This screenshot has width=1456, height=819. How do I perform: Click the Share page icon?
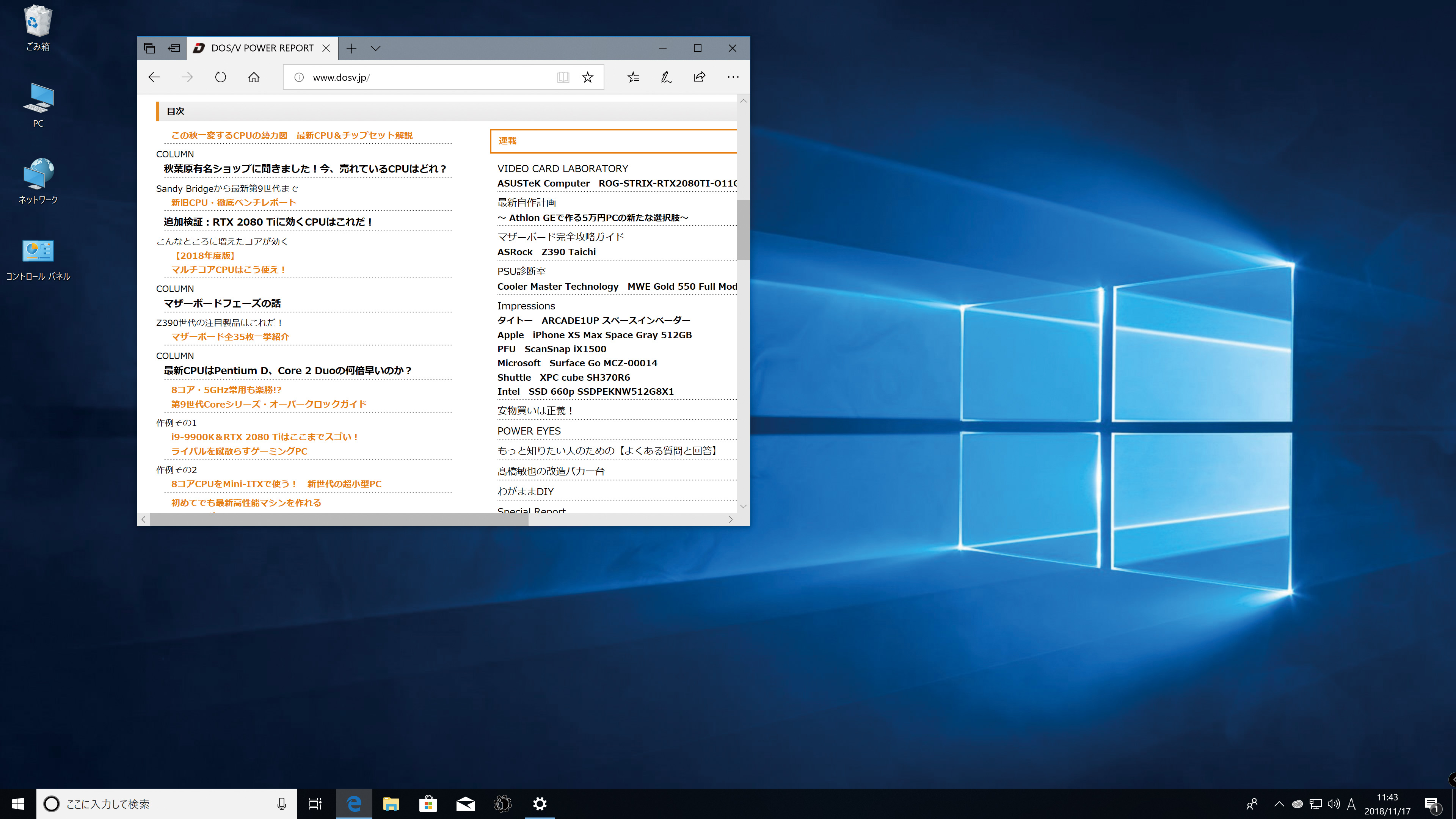click(x=699, y=77)
